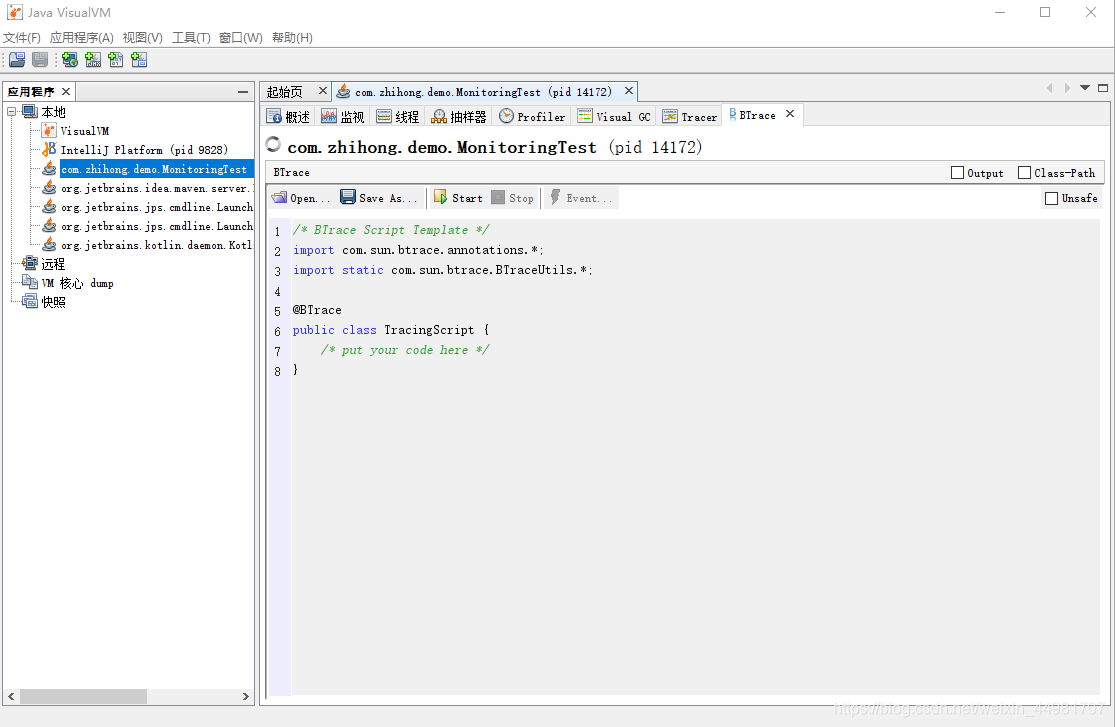This screenshot has width=1115, height=727.
Task: Click the local computer (本地) icon
Action: tap(30, 112)
